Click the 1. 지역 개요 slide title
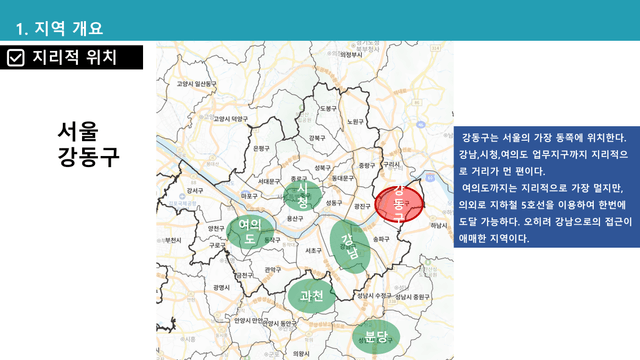This screenshot has width=640, height=360. tap(59, 28)
